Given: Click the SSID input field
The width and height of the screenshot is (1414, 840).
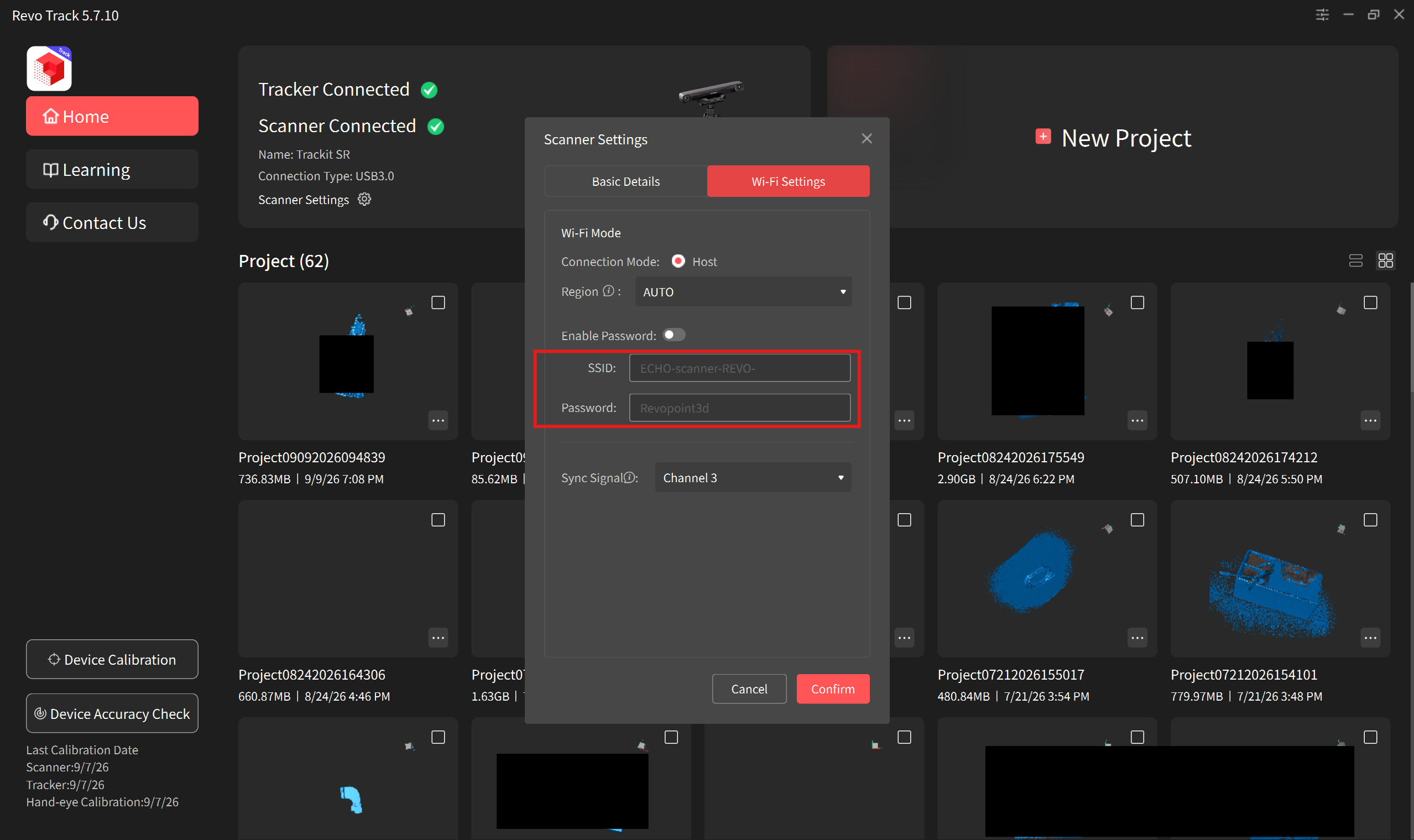Looking at the screenshot, I should (x=739, y=368).
